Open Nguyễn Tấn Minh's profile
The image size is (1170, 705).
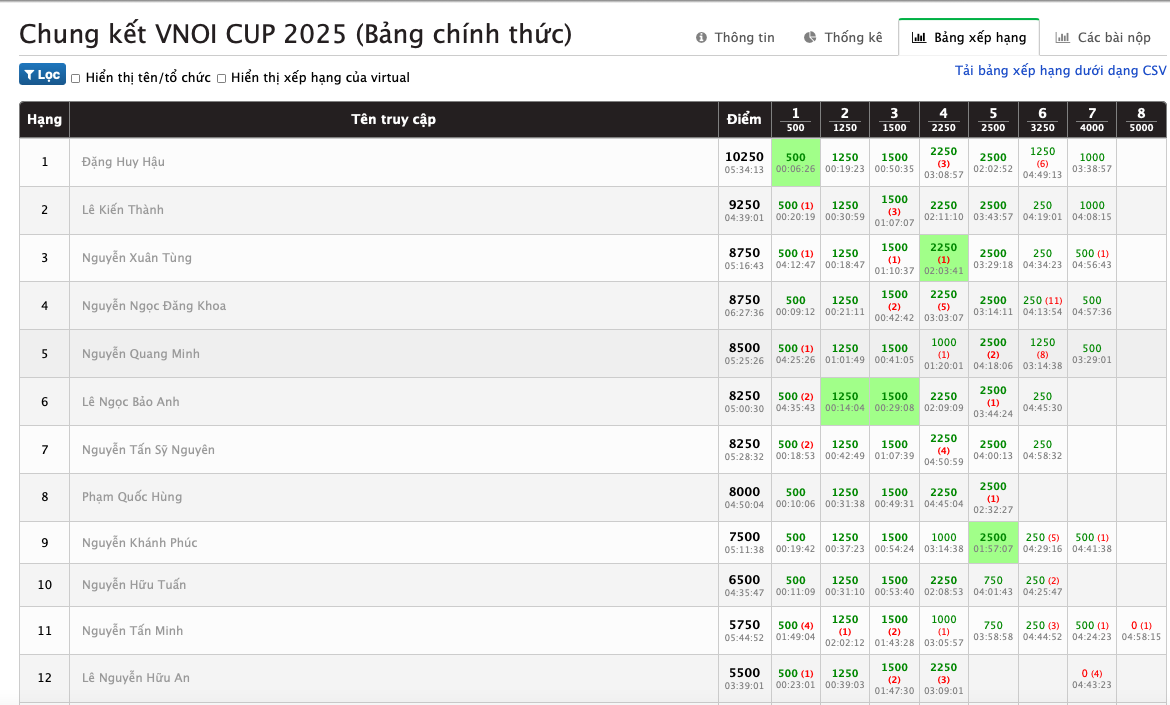132,631
